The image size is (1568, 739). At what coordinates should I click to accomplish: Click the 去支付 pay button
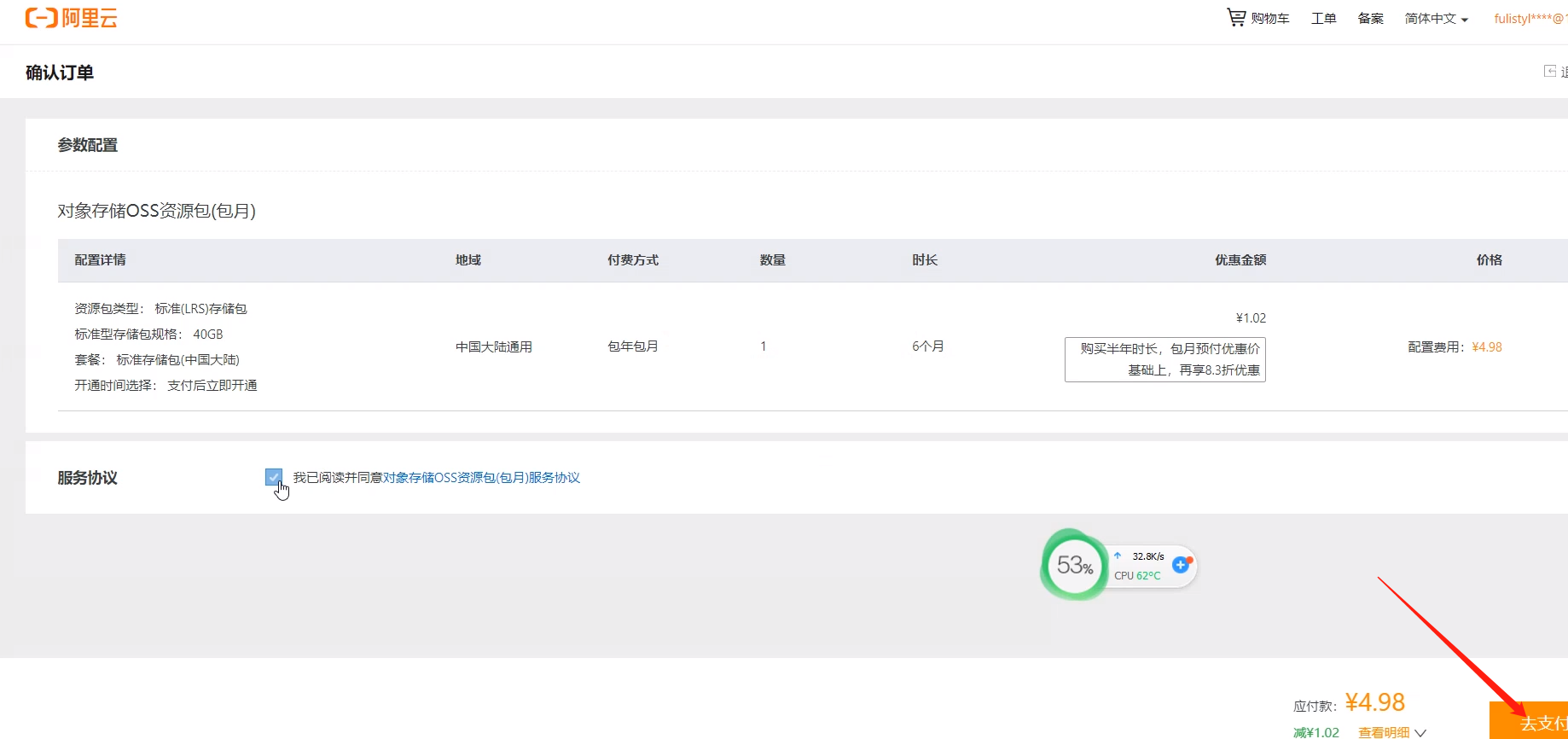tap(1529, 721)
